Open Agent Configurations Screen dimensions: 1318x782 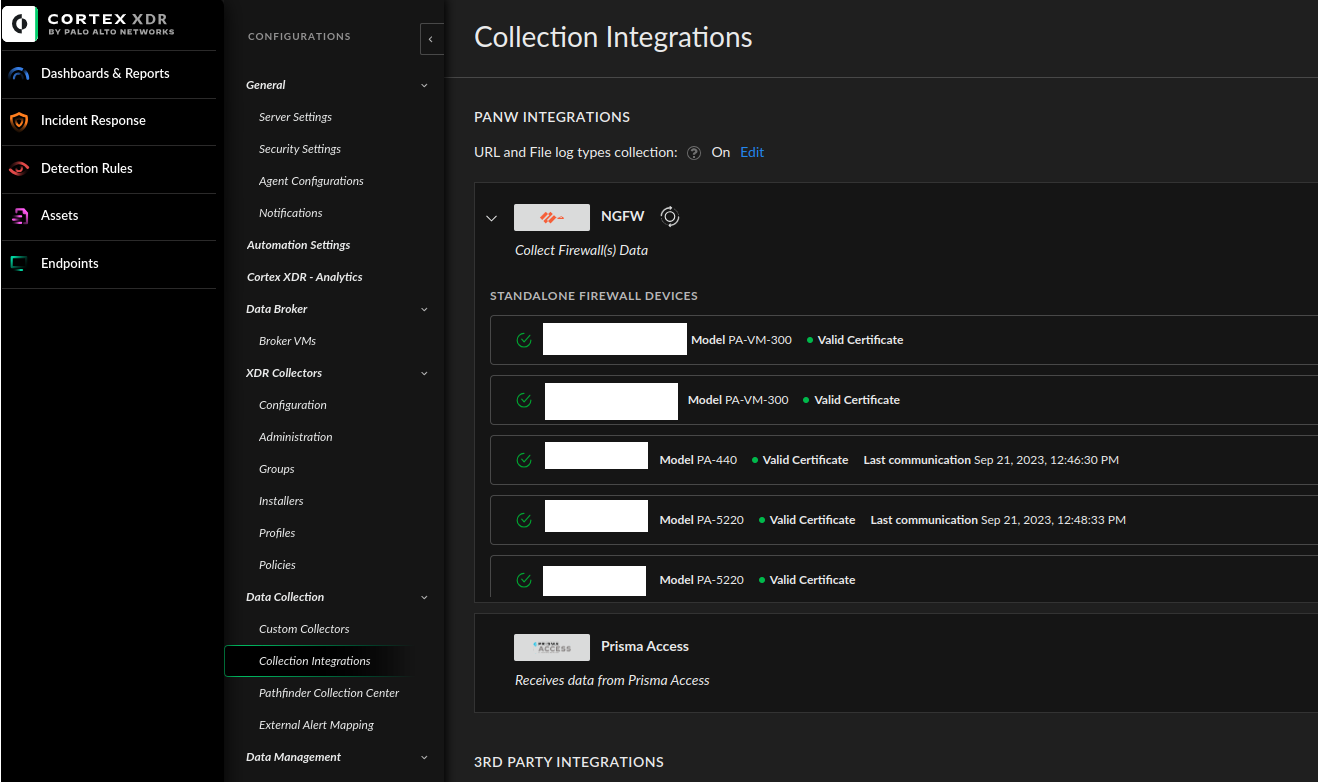click(311, 181)
